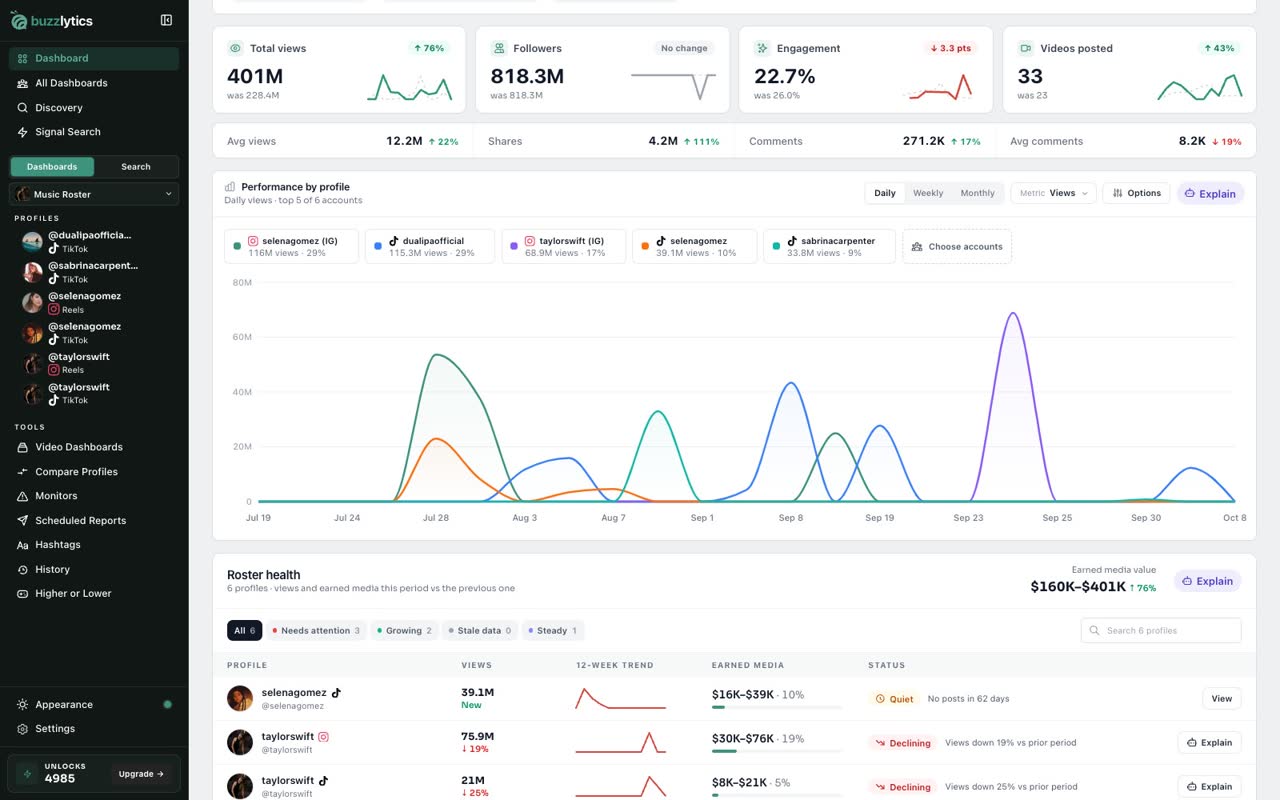This screenshot has width=1280, height=800.
Task: Open Hashtags tool
Action: point(94,545)
